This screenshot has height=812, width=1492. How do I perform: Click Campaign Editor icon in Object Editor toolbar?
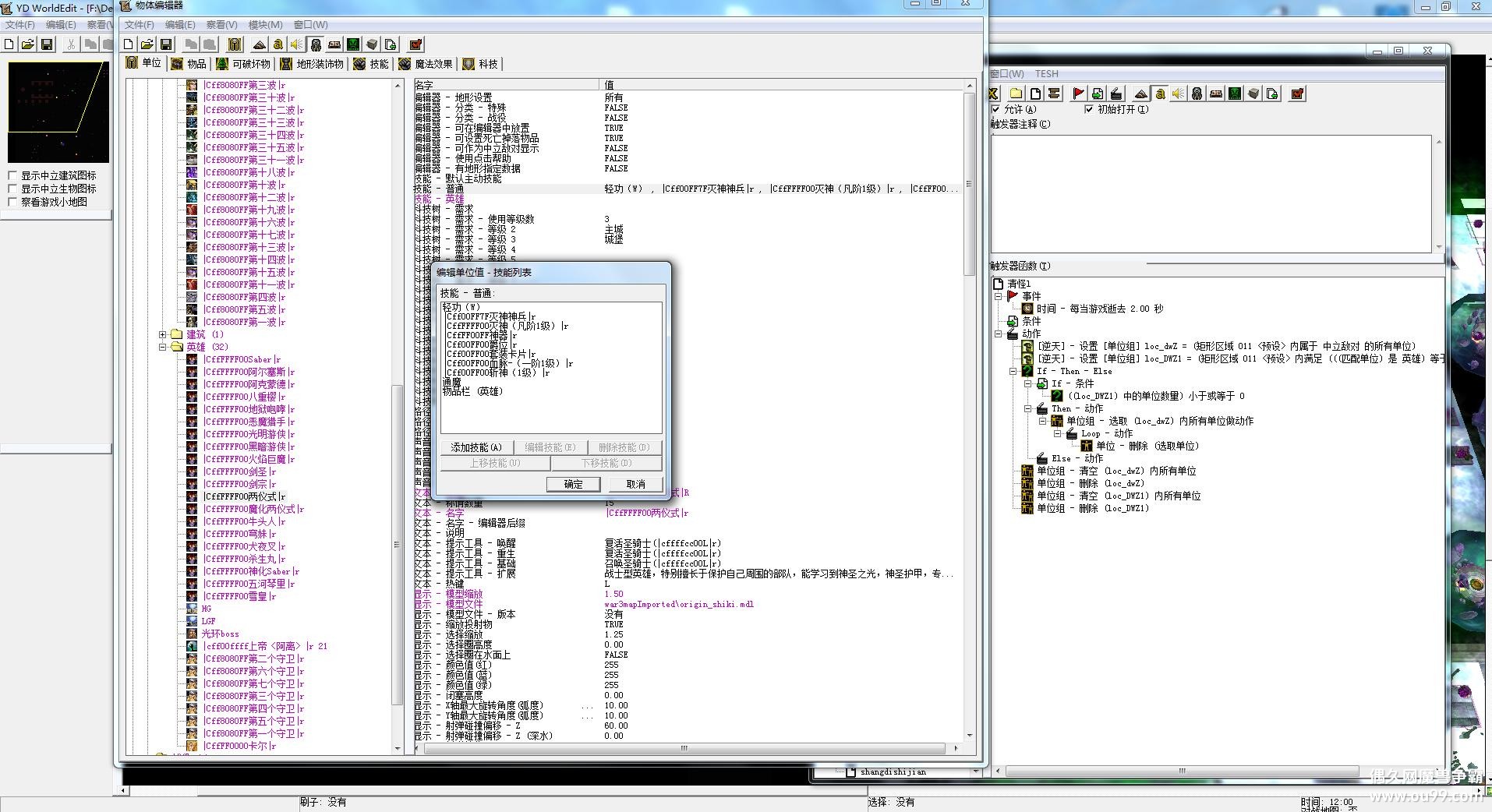click(x=334, y=44)
